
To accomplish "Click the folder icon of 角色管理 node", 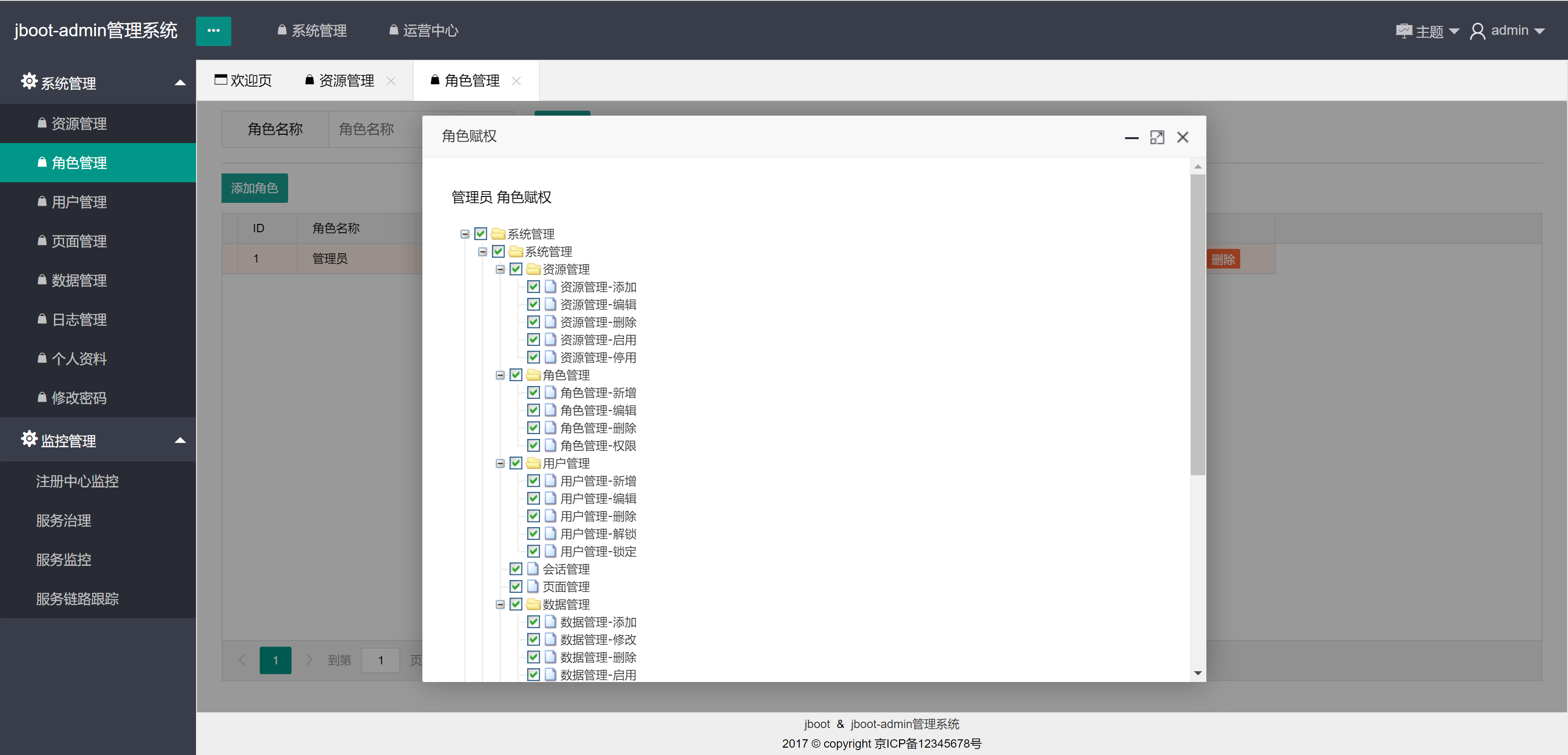I will (x=533, y=375).
